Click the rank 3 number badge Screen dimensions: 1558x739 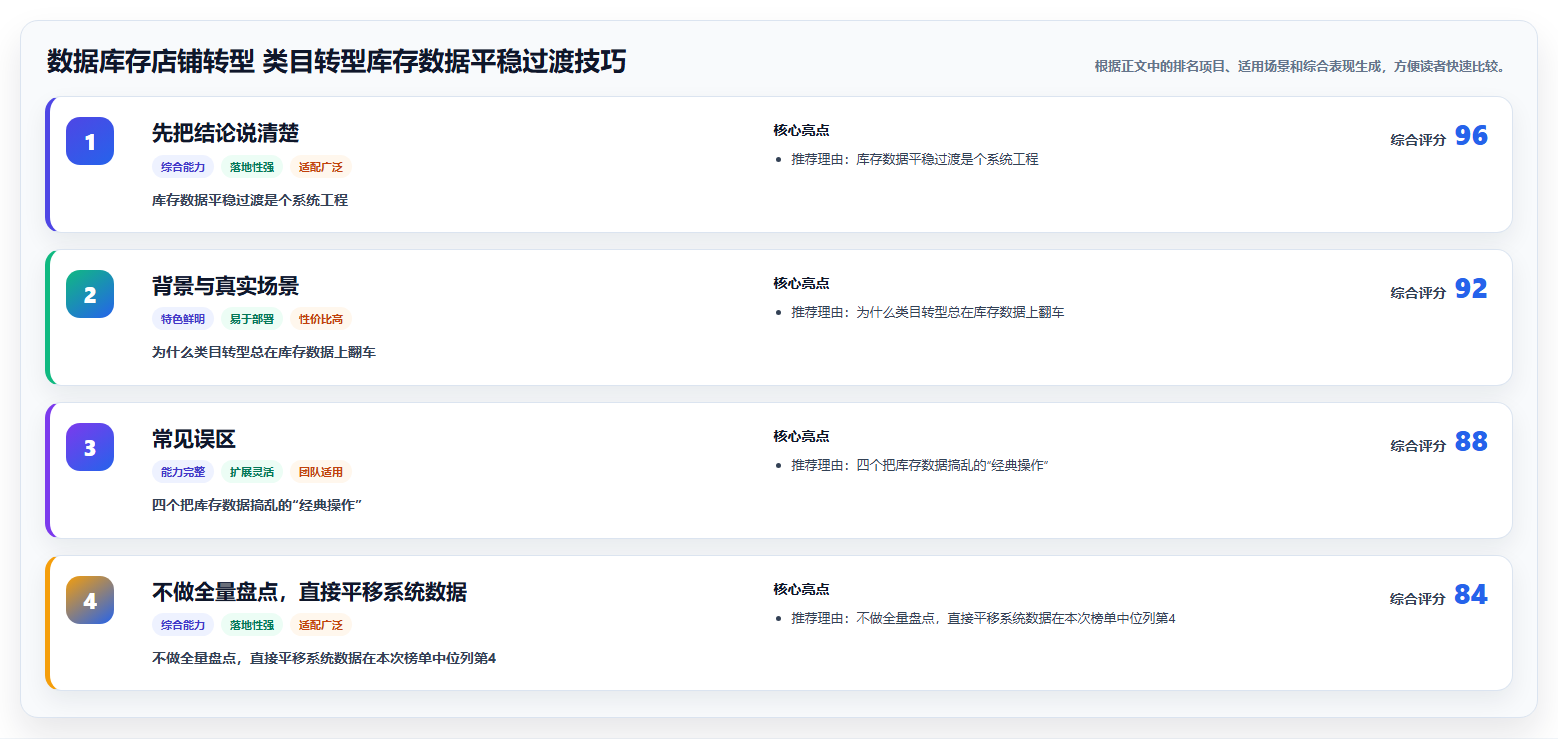click(90, 447)
